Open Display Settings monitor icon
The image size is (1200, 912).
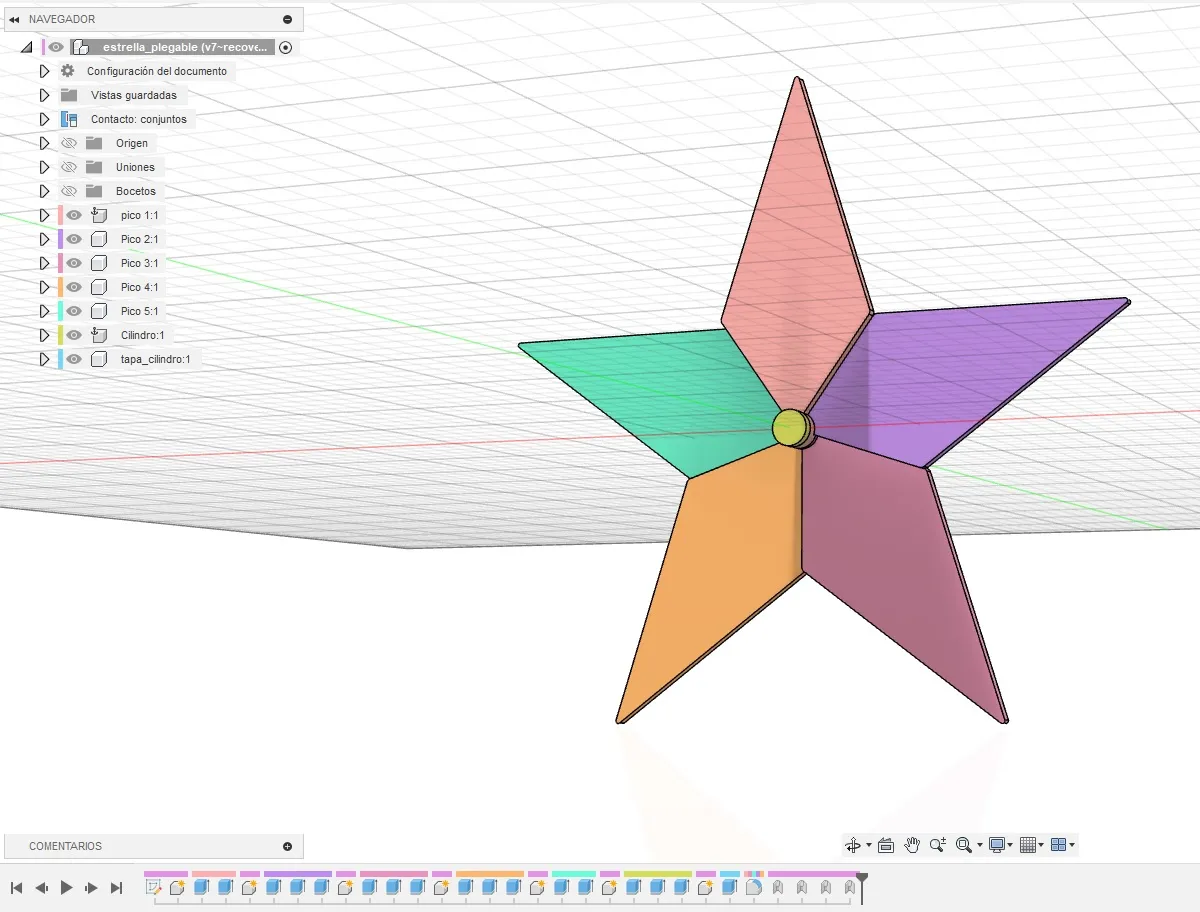[996, 845]
